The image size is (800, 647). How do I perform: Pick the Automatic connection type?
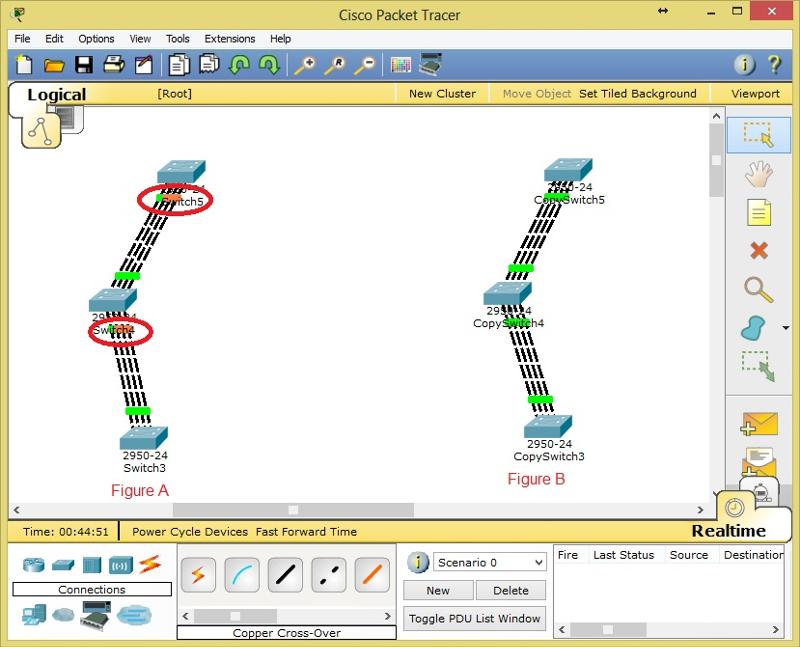tap(198, 575)
